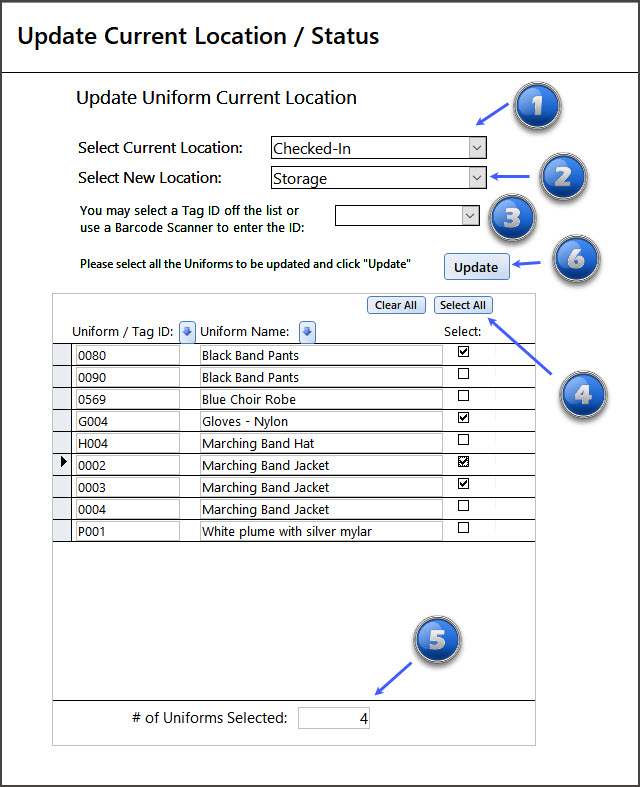Uncheck the Select box for tag 0080
Viewport: 640px width, 787px height.
[463, 352]
